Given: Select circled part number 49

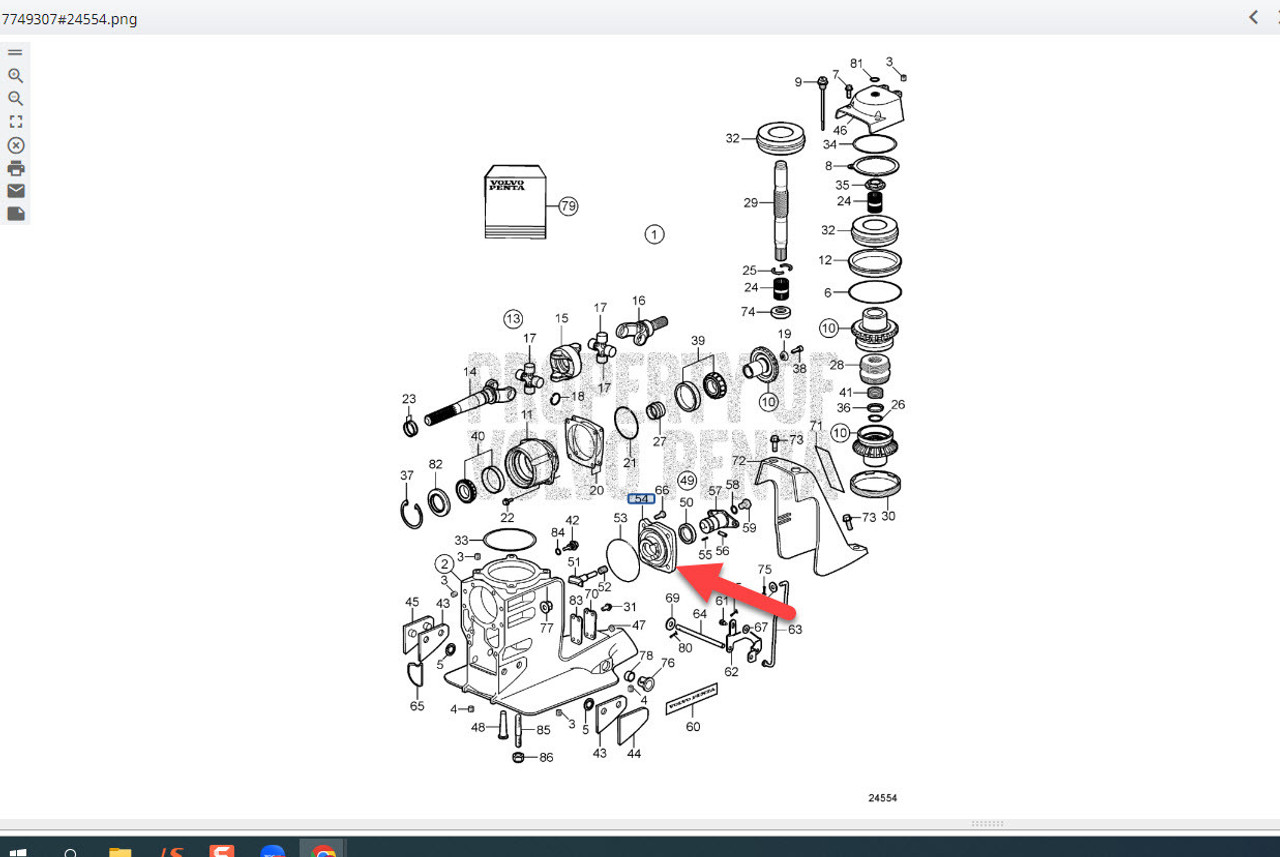Looking at the screenshot, I should (x=686, y=481).
